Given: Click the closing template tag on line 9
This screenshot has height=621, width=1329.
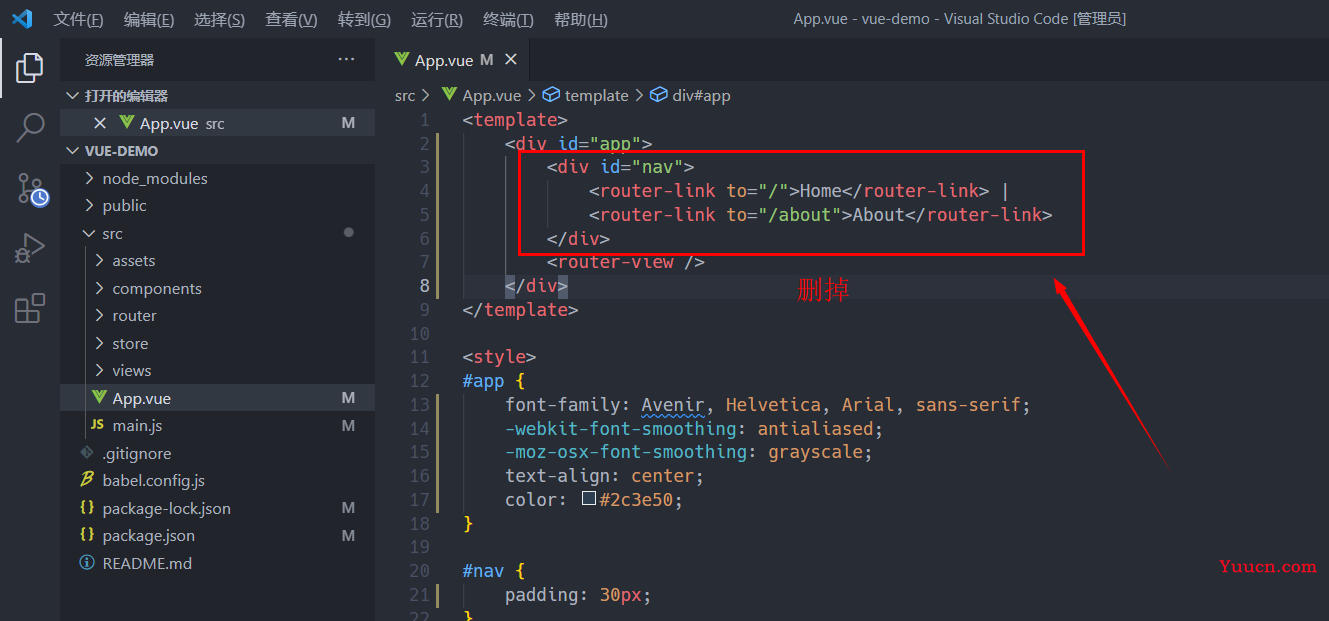Looking at the screenshot, I should (x=520, y=310).
